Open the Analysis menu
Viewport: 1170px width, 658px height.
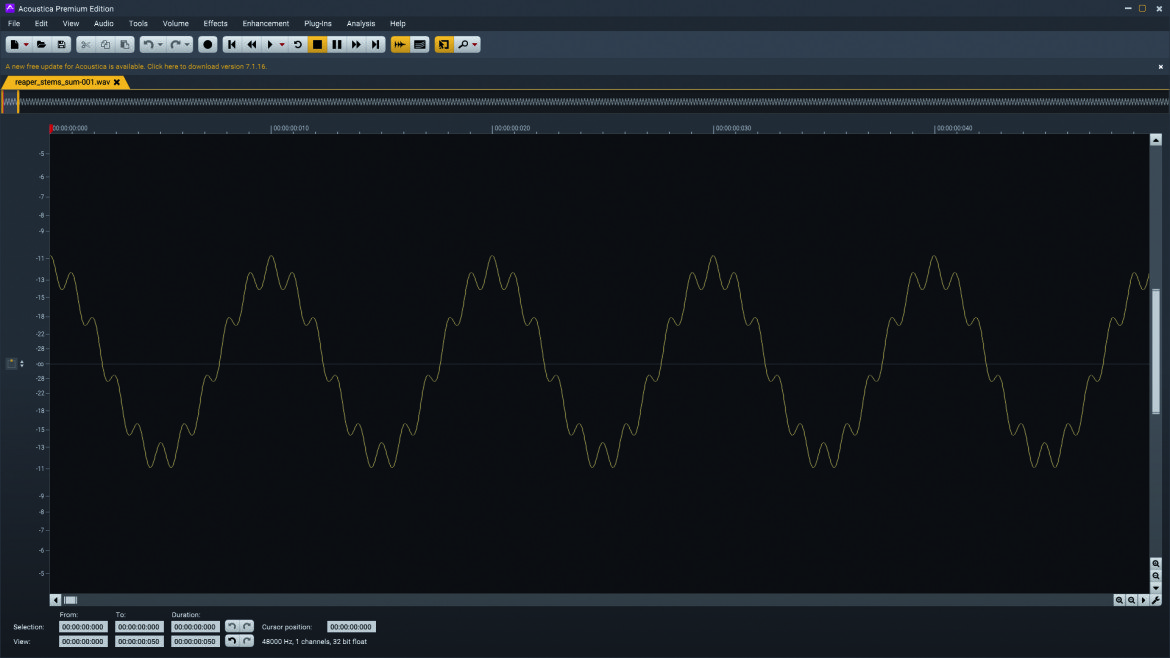tap(360, 24)
